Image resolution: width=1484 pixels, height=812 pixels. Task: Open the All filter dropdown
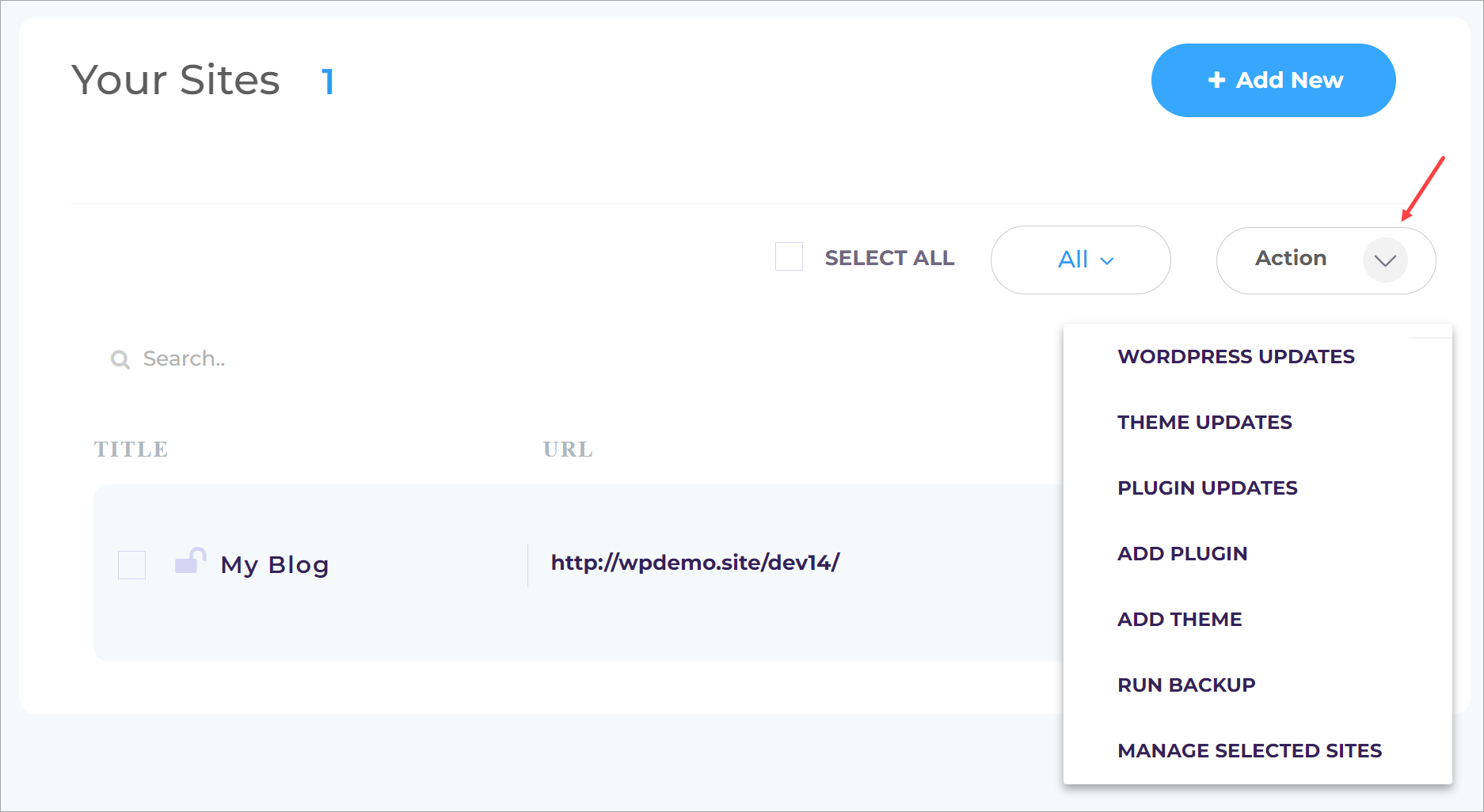point(1081,260)
